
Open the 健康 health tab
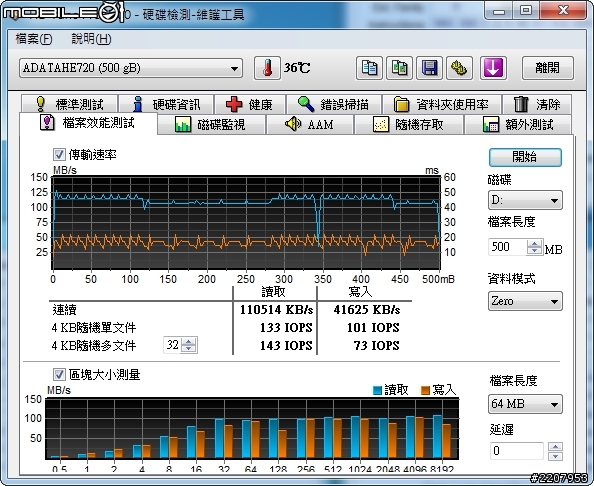point(250,104)
